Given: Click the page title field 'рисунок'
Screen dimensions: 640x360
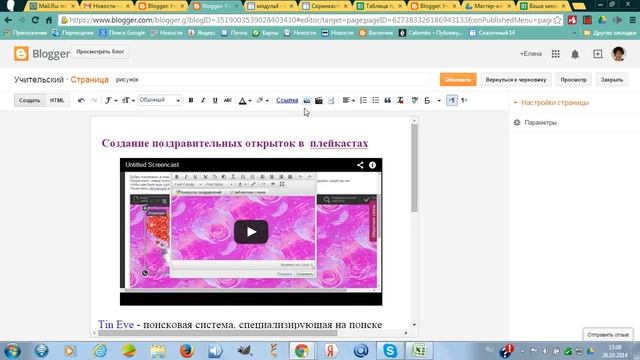Looking at the screenshot, I should point(271,80).
